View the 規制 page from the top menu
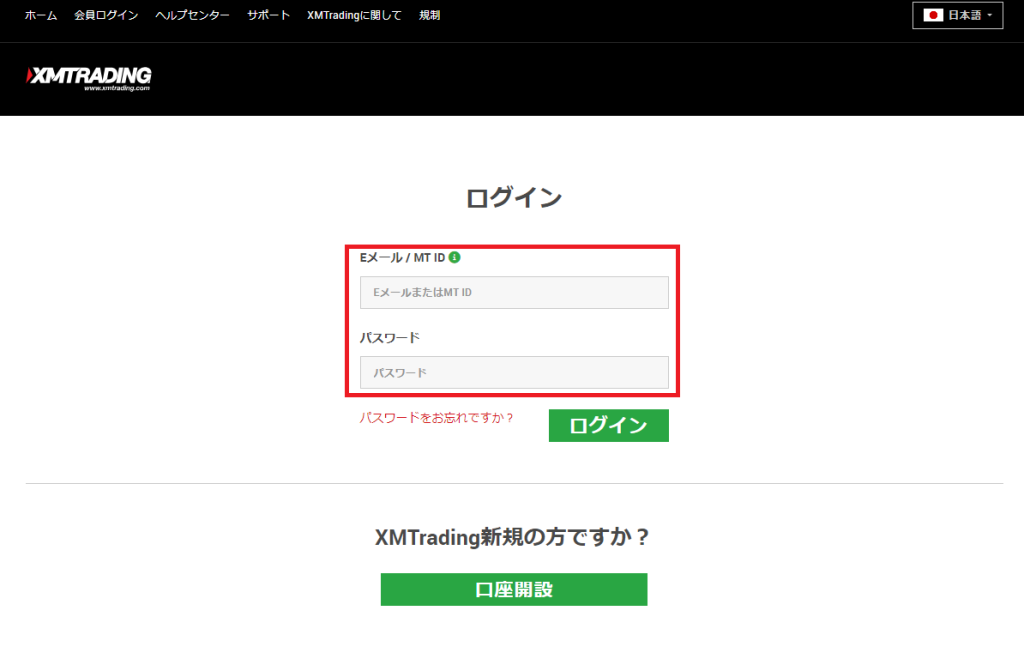This screenshot has height=653, width=1024. point(429,15)
